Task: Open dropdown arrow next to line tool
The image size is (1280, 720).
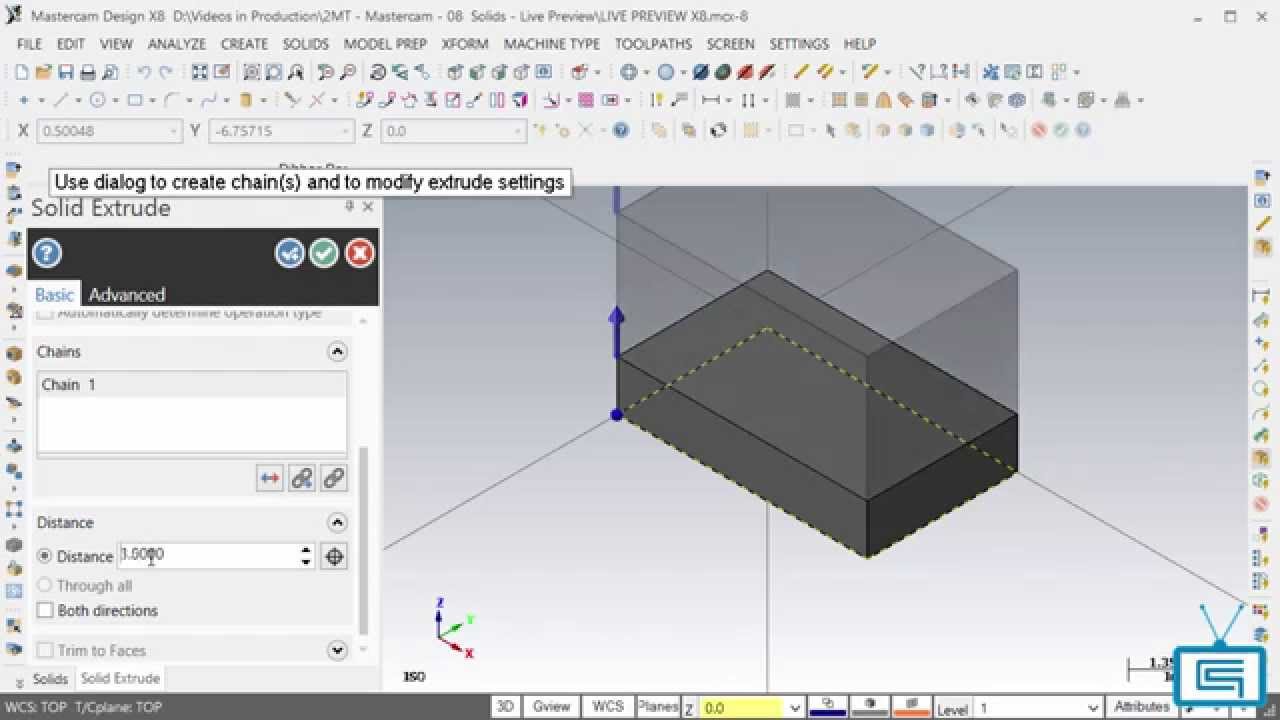Action: point(79,100)
